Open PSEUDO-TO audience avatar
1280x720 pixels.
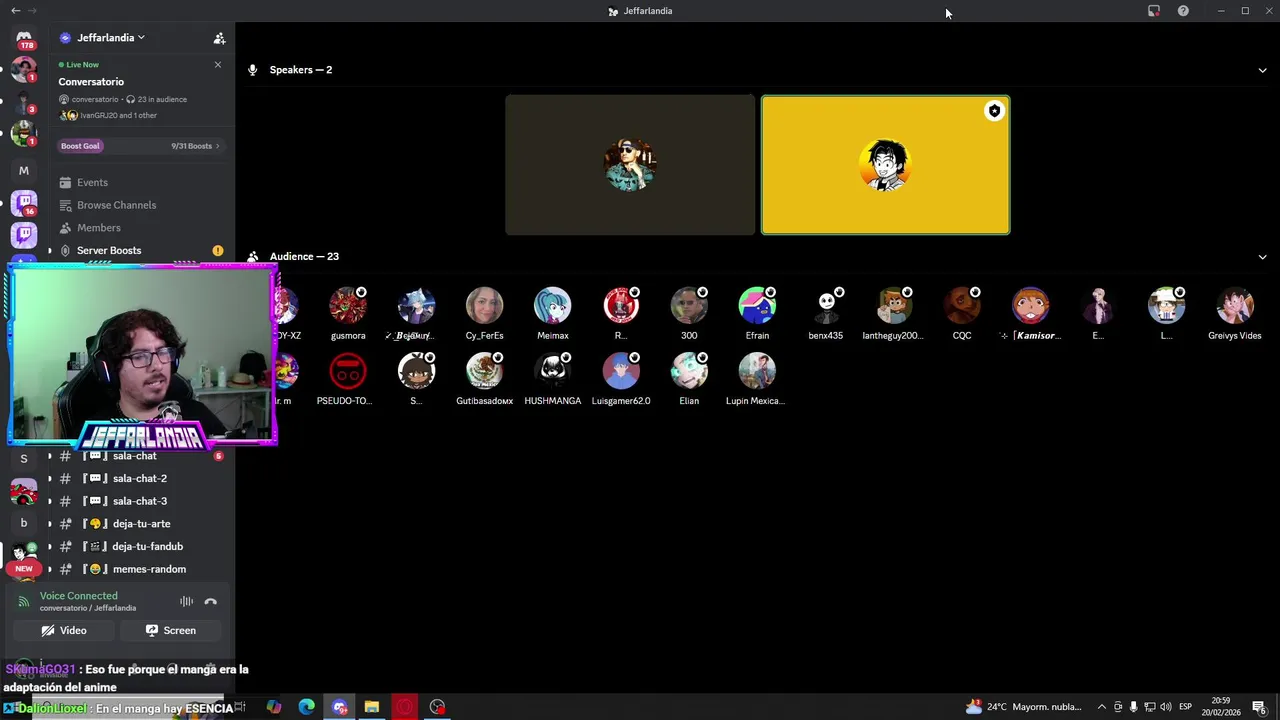(x=348, y=371)
